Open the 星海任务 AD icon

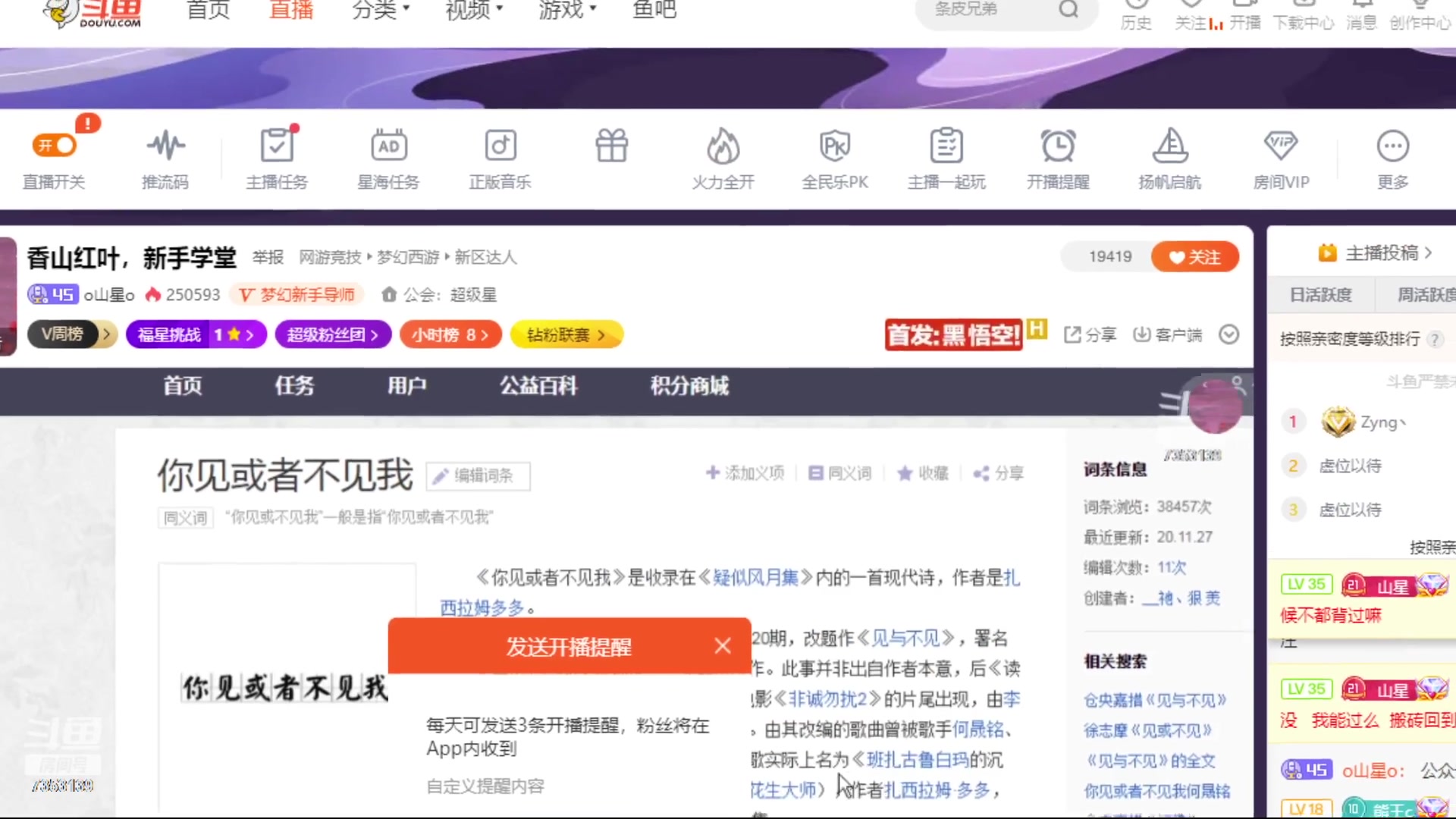tap(388, 145)
